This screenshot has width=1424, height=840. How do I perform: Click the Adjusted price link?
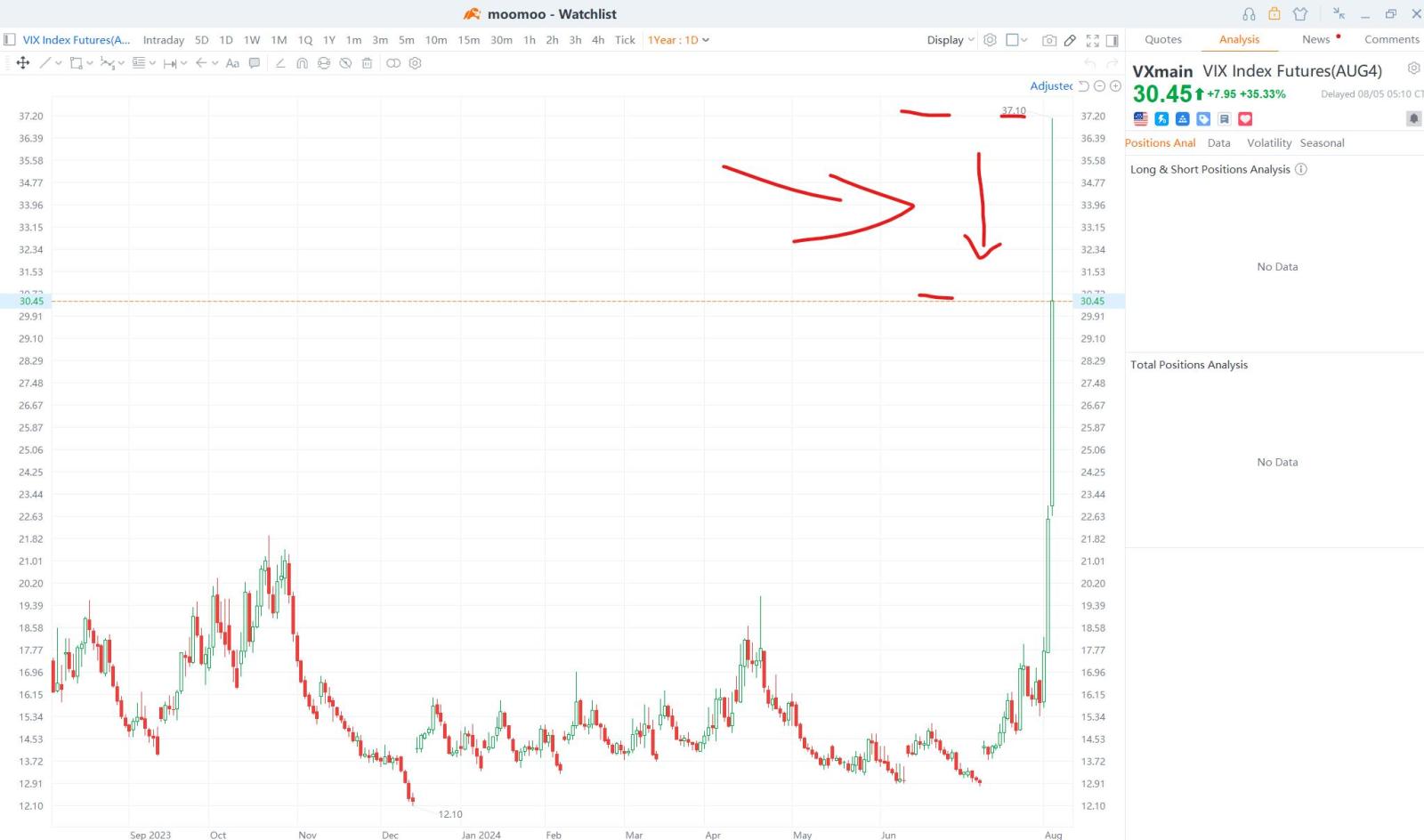pyautogui.click(x=1051, y=86)
